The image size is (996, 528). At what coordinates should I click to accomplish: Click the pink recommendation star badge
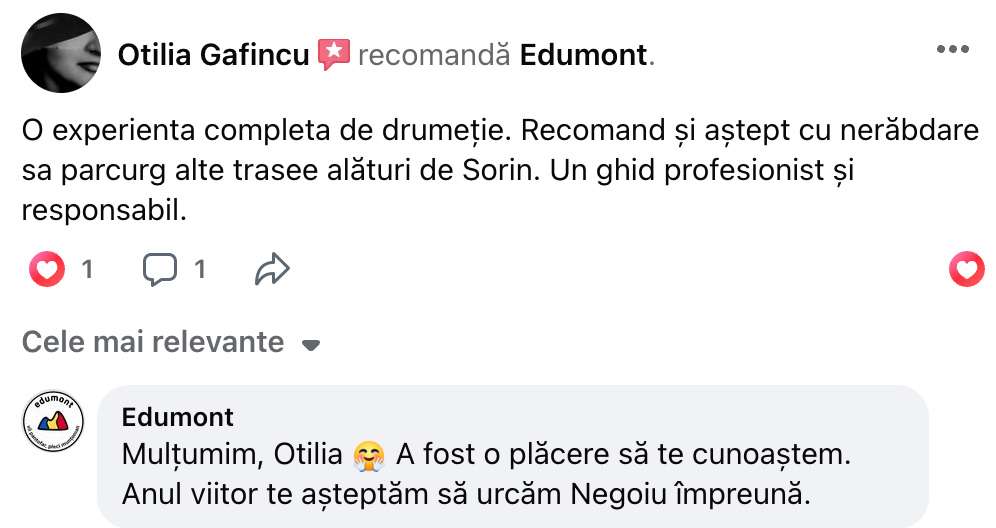[x=333, y=54]
